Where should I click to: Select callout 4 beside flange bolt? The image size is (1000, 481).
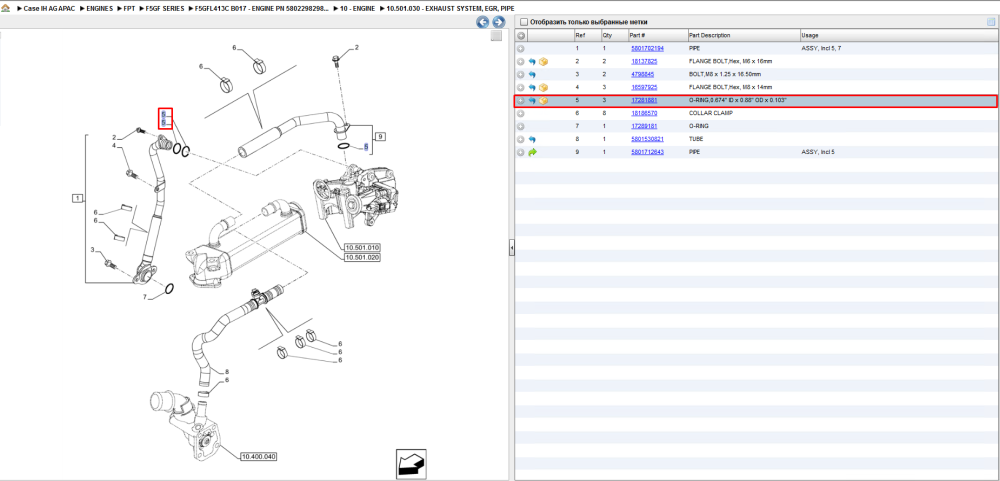(114, 146)
